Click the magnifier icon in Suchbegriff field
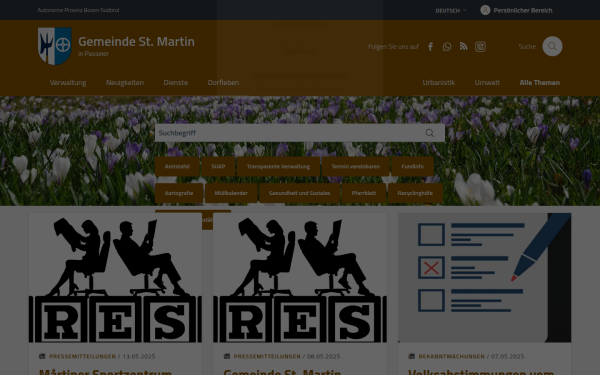 (x=430, y=133)
